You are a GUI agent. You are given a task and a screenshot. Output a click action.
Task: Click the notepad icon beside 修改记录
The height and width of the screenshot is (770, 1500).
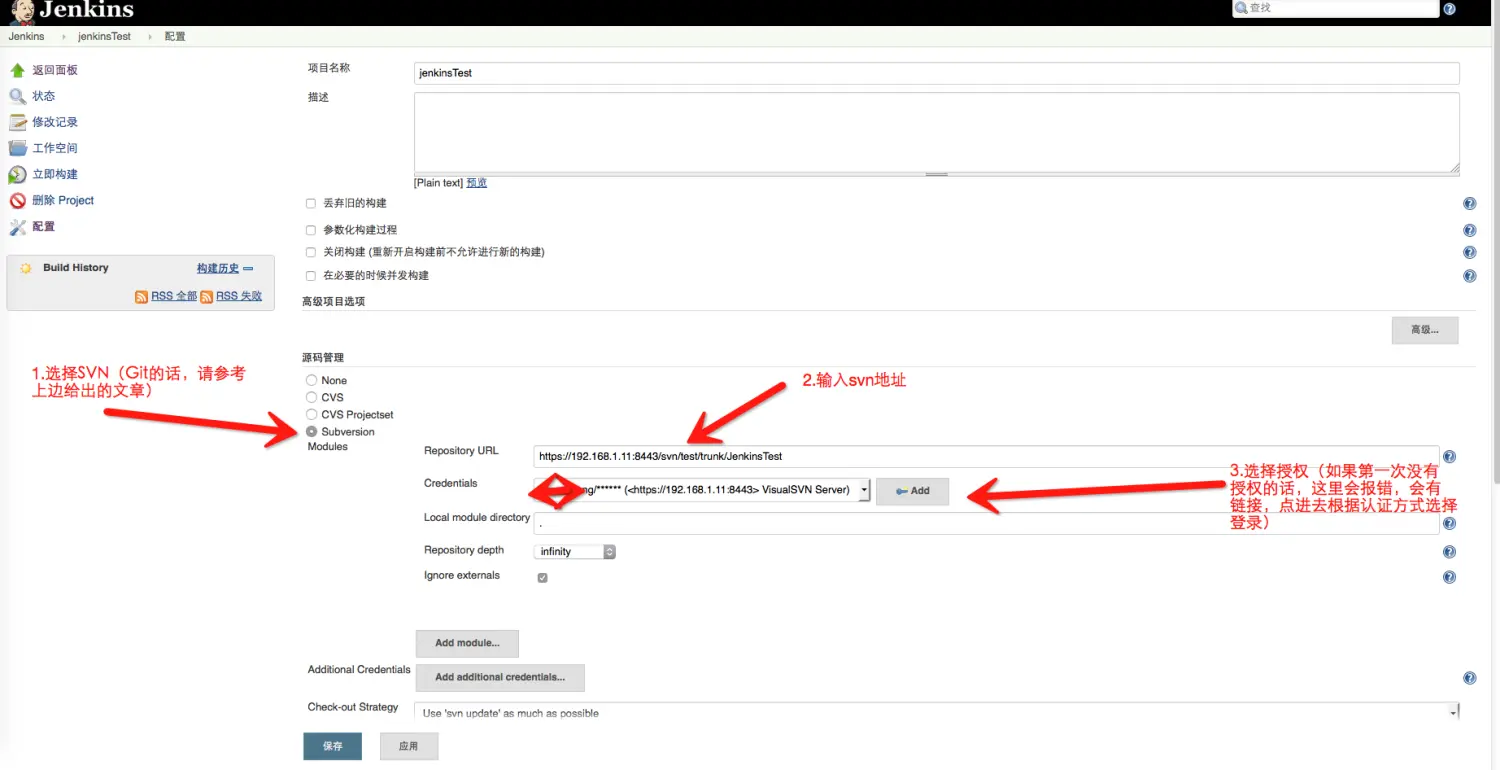(17, 122)
